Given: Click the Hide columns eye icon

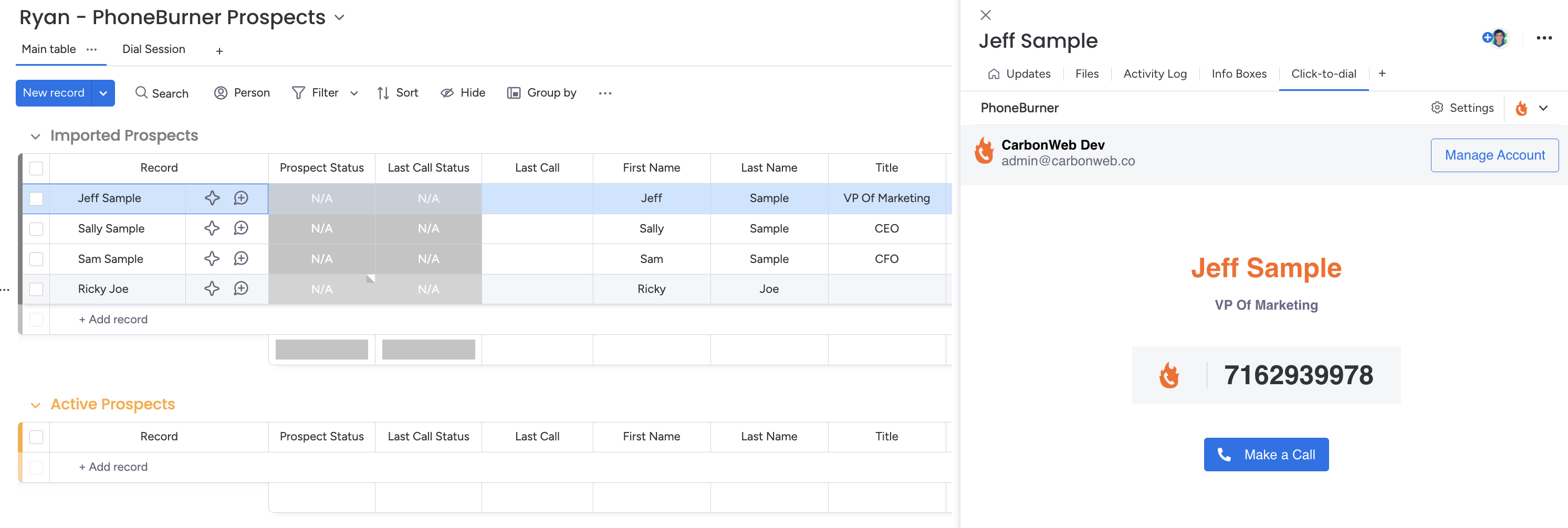Looking at the screenshot, I should pos(447,93).
